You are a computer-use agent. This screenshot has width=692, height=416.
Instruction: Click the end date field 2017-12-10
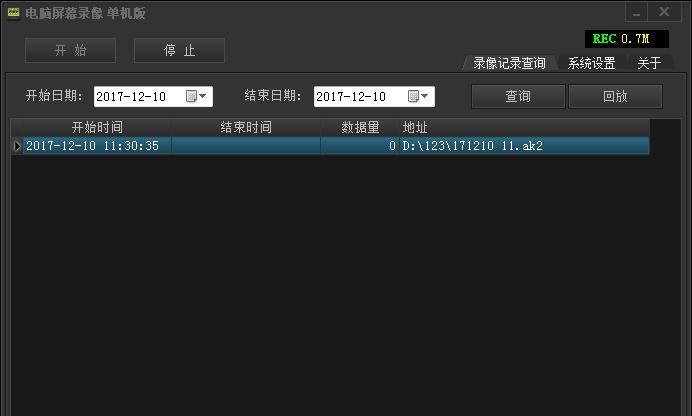pyautogui.click(x=374, y=97)
